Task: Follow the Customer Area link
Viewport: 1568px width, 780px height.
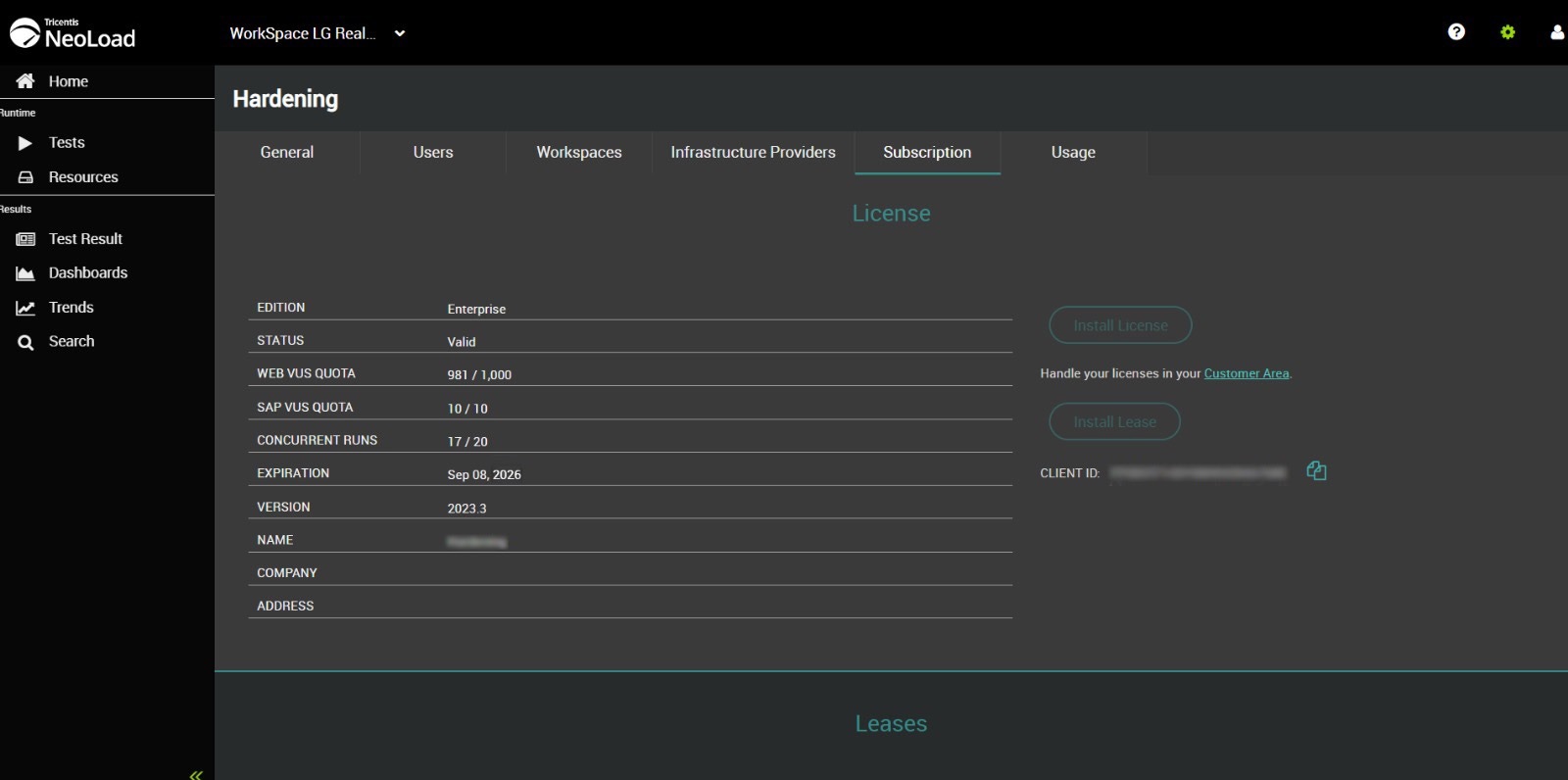Action: point(1247,373)
